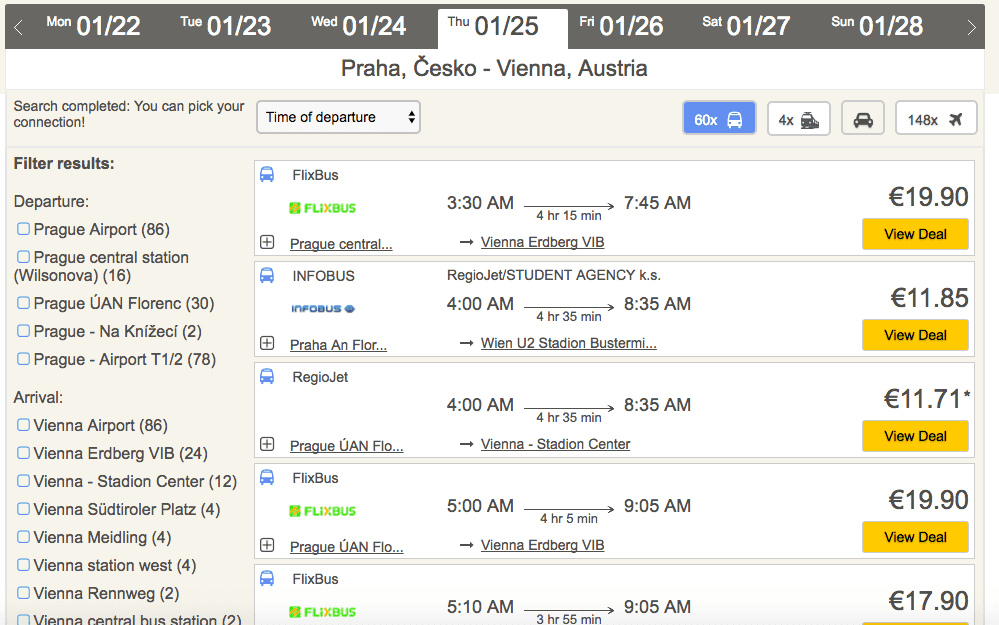The image size is (999, 625).
Task: Show the 60x bus results
Action: click(x=719, y=119)
